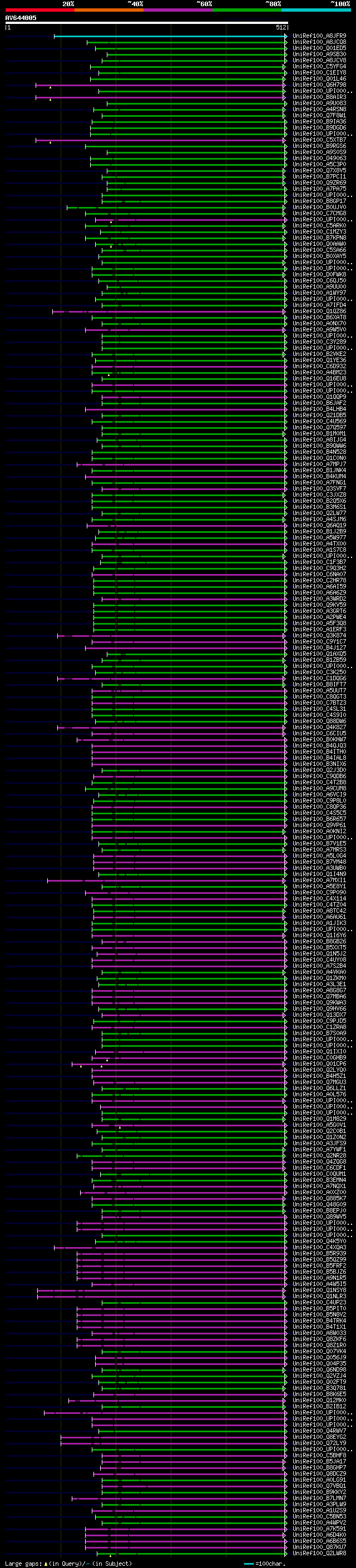This screenshot has height=1568, width=356.
Task: Click the orange ~40% identity legend segment
Action: click(x=109, y=11)
